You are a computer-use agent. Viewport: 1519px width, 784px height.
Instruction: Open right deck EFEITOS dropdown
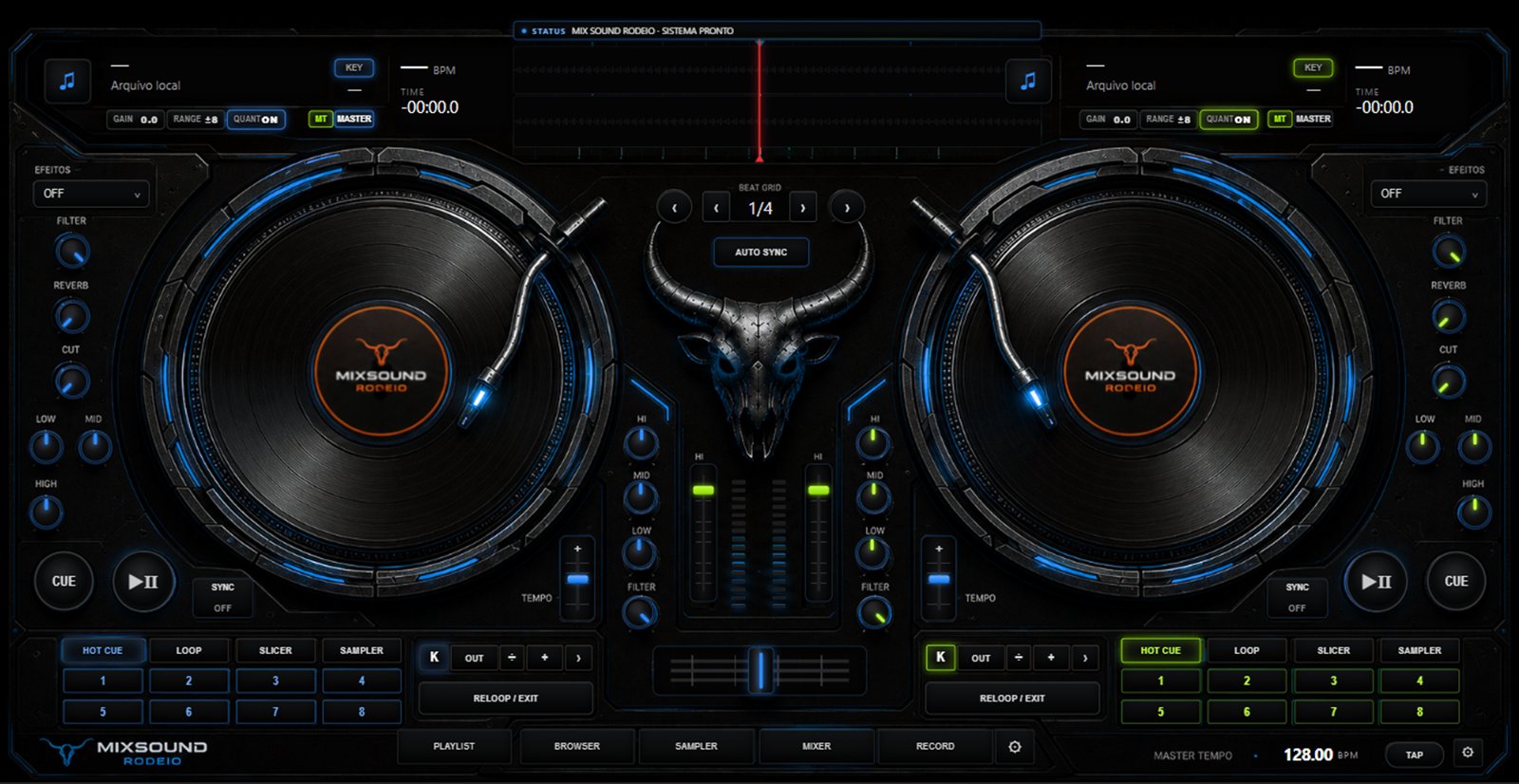[1428, 194]
